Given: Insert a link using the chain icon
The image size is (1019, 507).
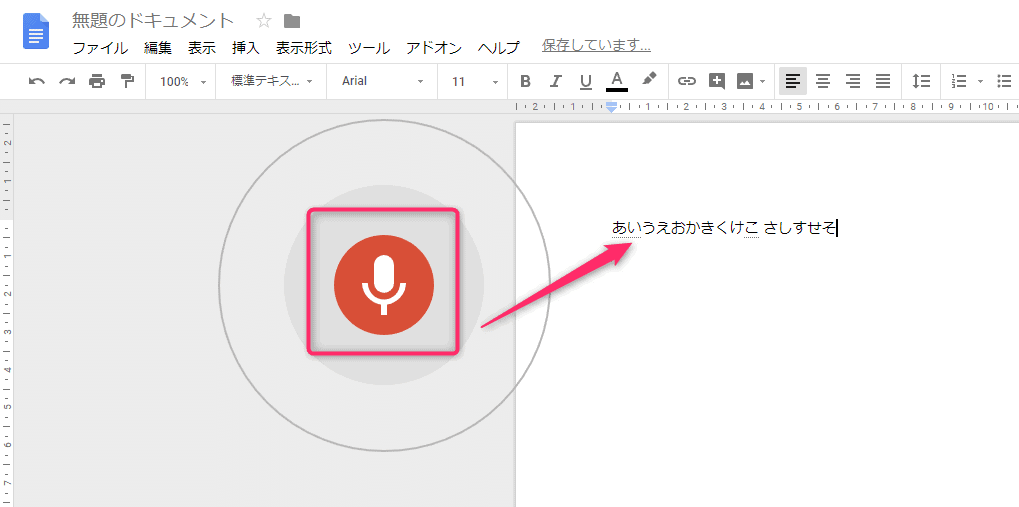Looking at the screenshot, I should click(x=686, y=81).
